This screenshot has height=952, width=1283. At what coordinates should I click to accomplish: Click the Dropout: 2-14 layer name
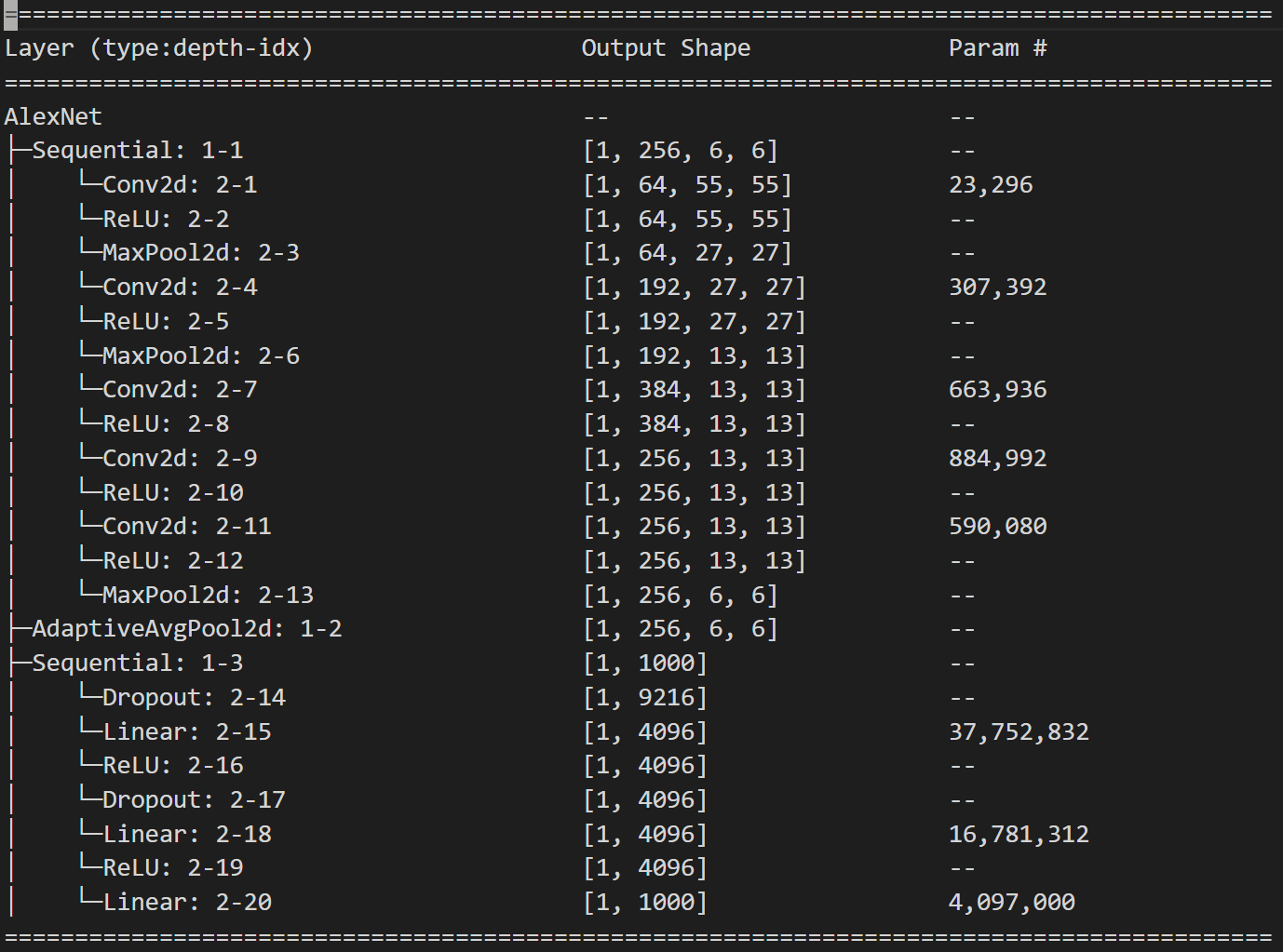pyautogui.click(x=193, y=698)
